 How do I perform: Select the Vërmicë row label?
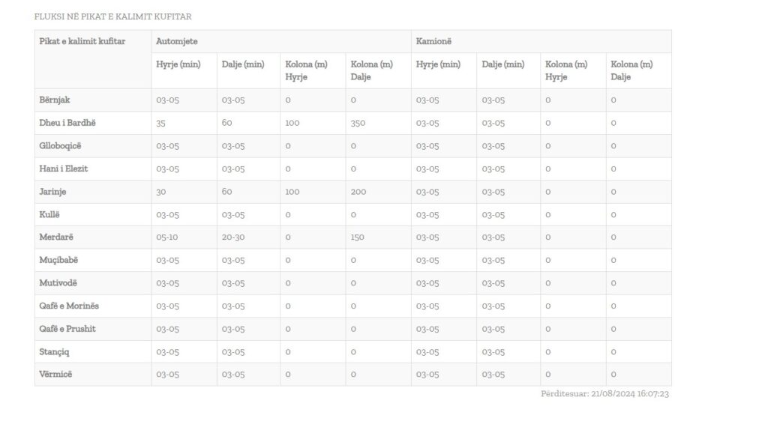(55, 374)
